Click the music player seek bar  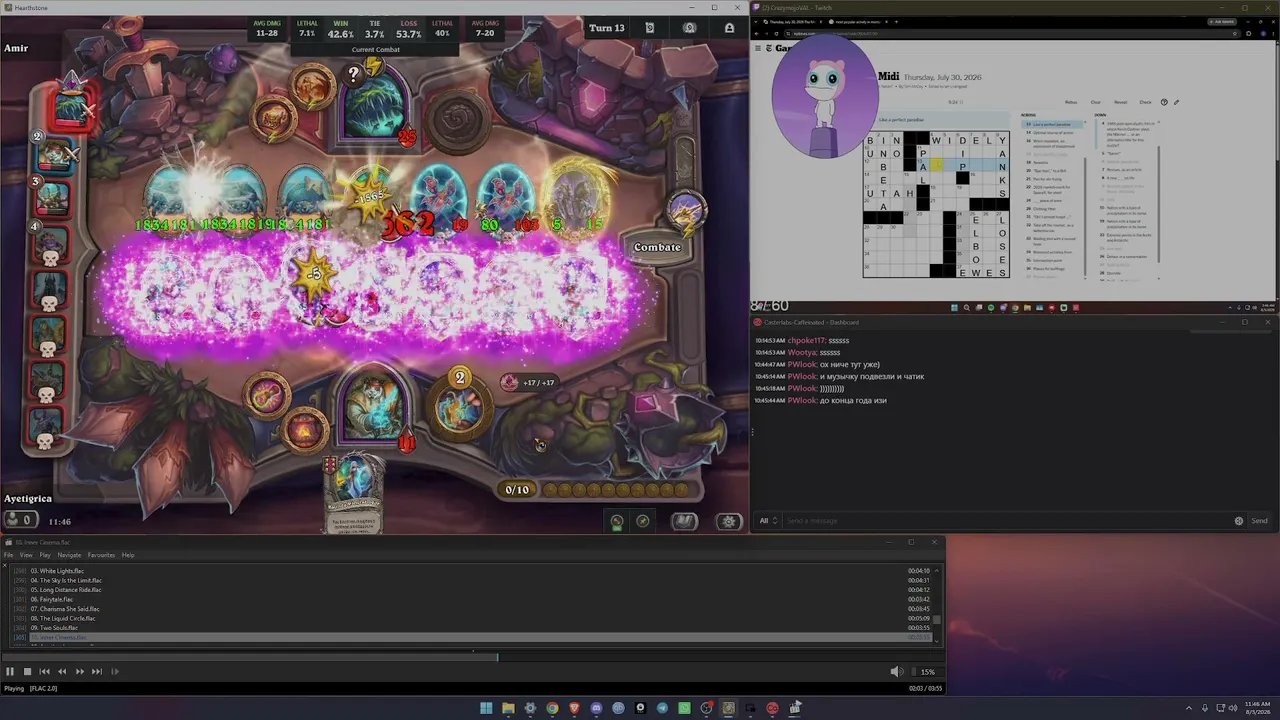tap(472, 657)
